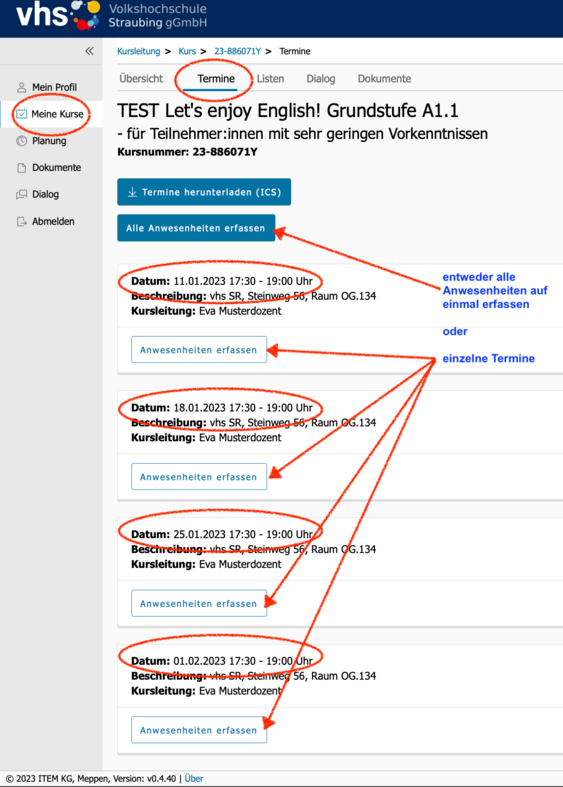Click the Abmelden logout icon
This screenshot has width=563, height=787.
pos(22,221)
